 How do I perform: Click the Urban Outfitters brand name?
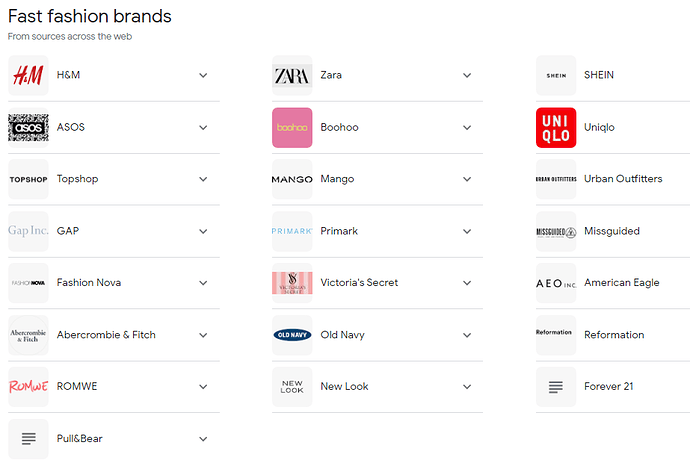[x=623, y=179]
